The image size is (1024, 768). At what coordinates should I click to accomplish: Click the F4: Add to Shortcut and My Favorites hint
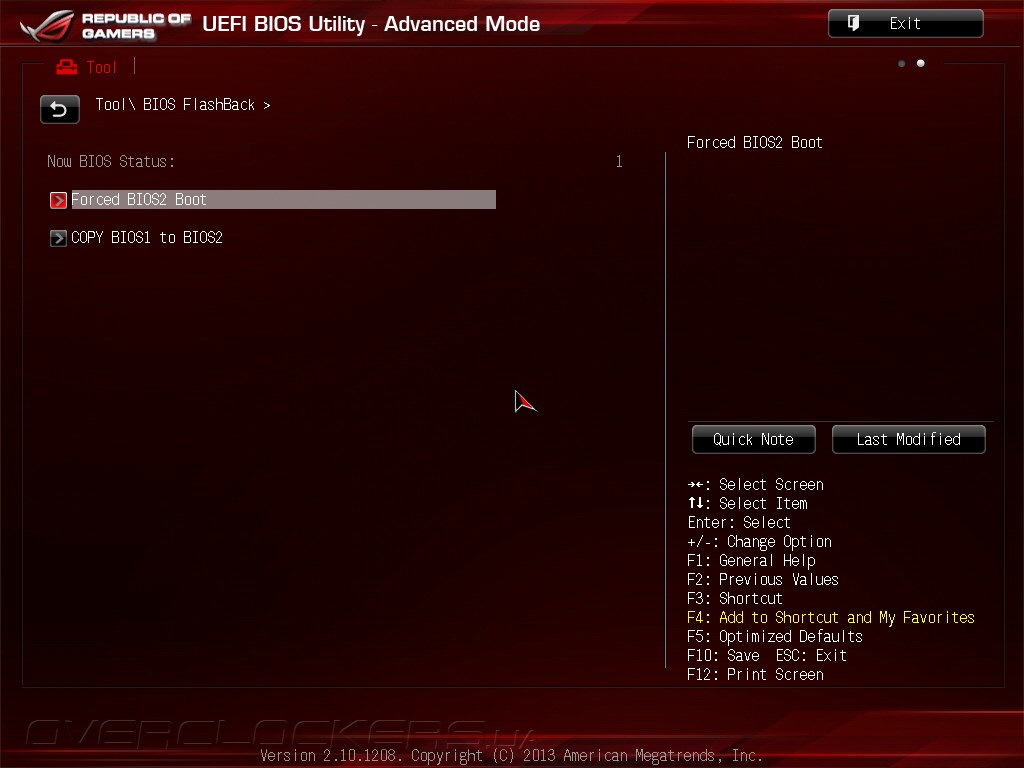[x=831, y=618]
